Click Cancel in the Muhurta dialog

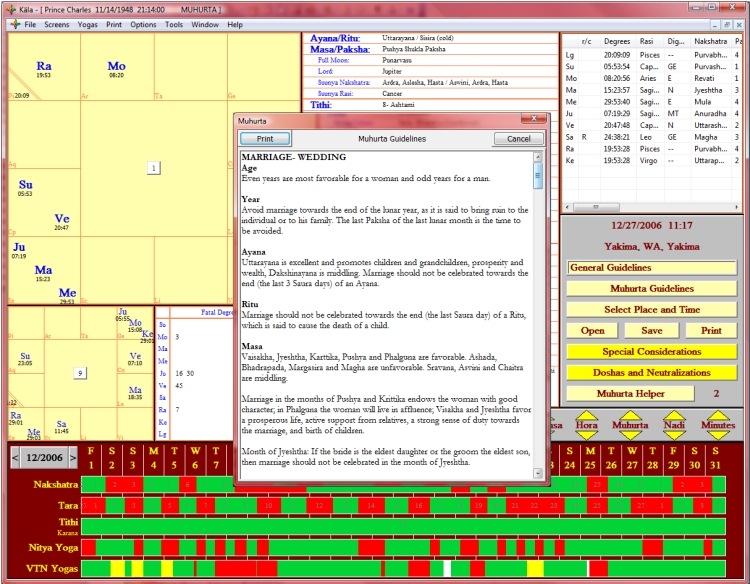(x=518, y=139)
